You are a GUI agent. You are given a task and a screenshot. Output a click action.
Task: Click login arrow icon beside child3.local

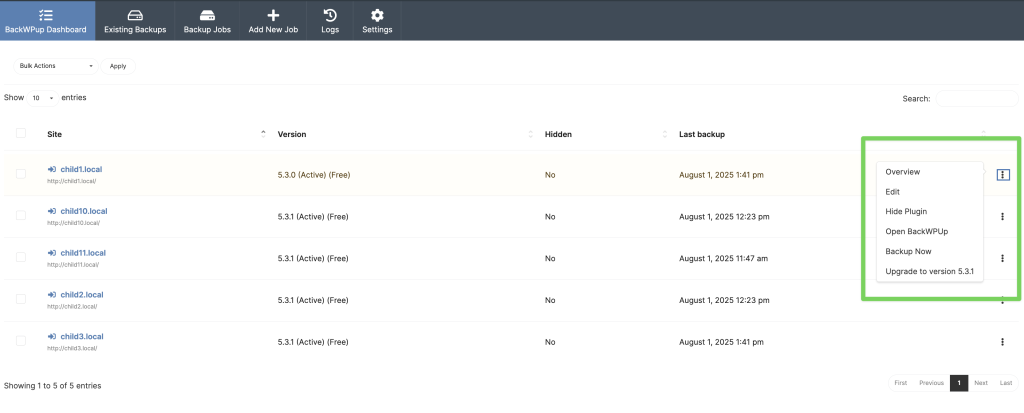[x=52, y=337]
